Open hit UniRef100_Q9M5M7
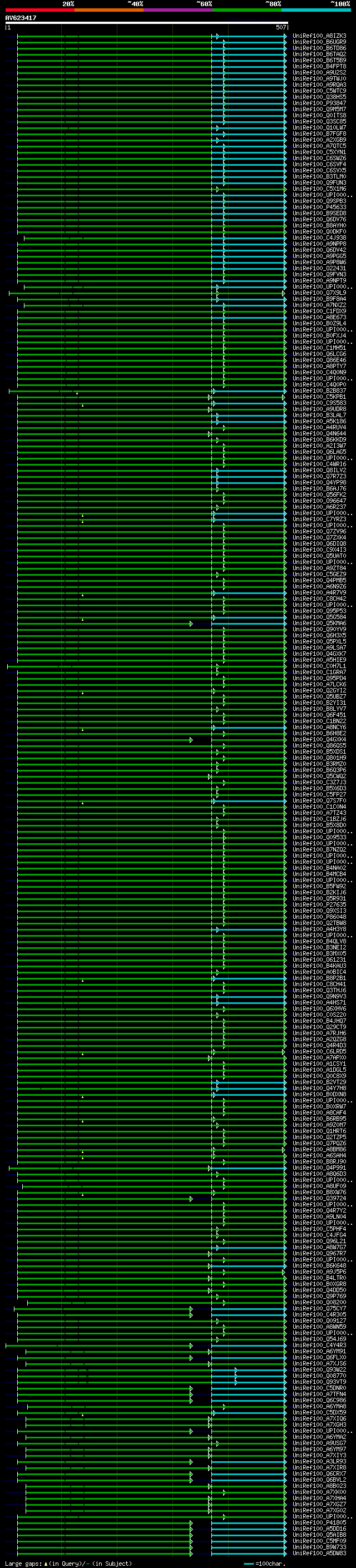 tap(319, 109)
